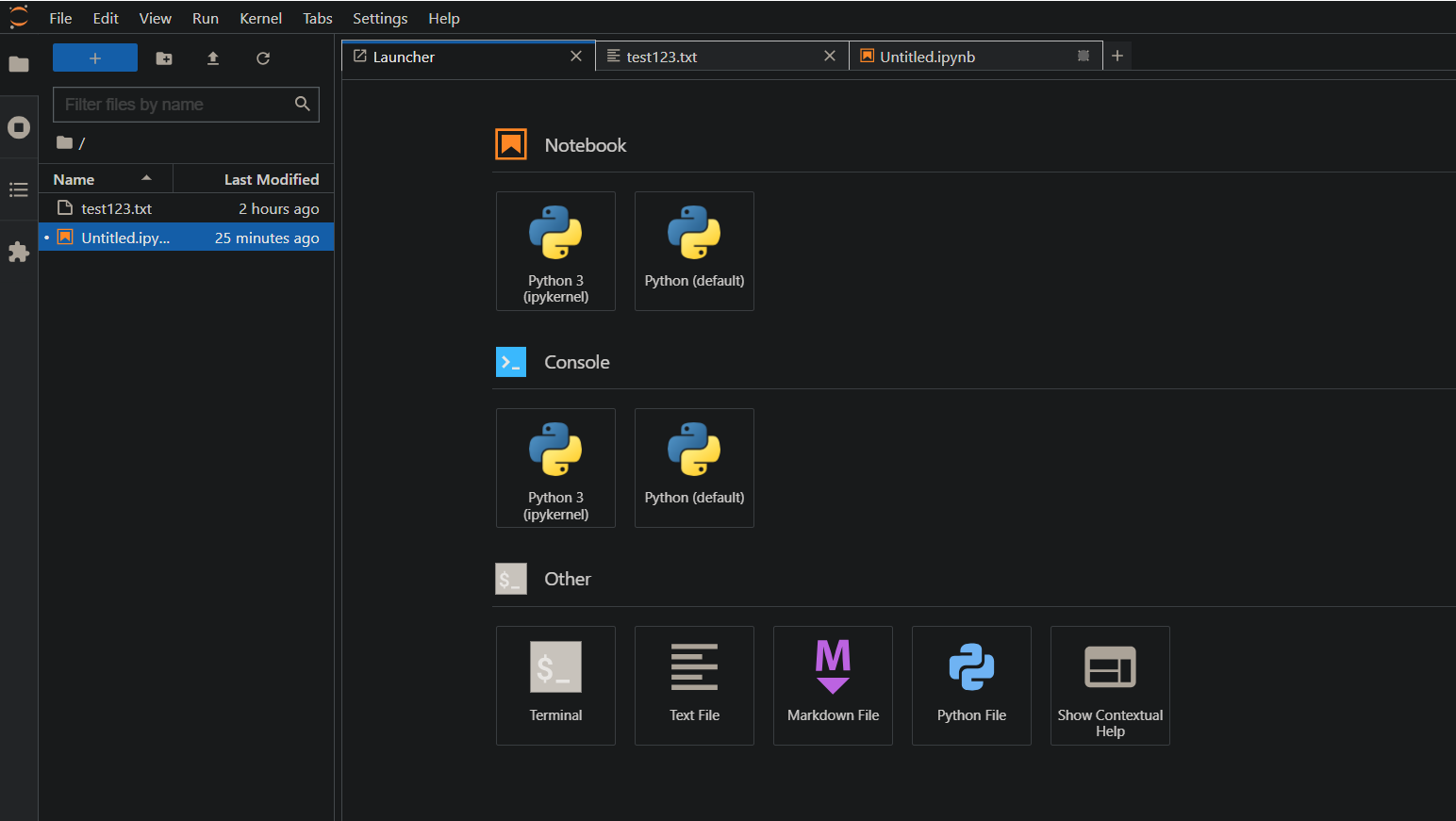The image size is (1456, 821).
Task: Create a new Python File from the launcher
Action: coord(971,685)
